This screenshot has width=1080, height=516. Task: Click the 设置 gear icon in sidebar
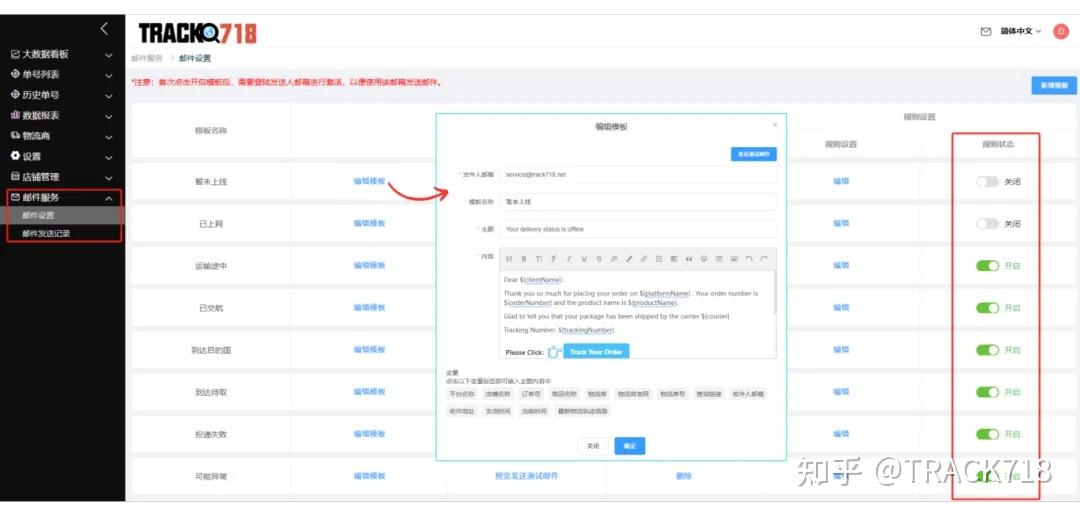15,156
